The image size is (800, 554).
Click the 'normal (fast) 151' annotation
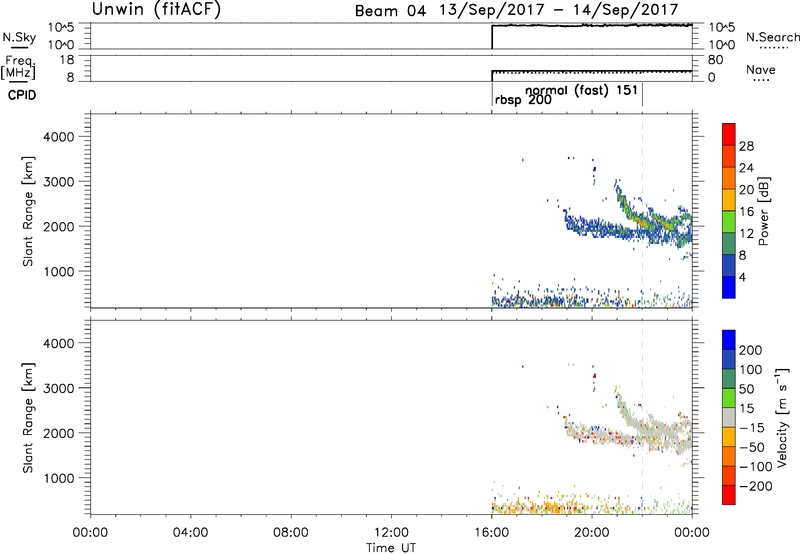point(582,90)
